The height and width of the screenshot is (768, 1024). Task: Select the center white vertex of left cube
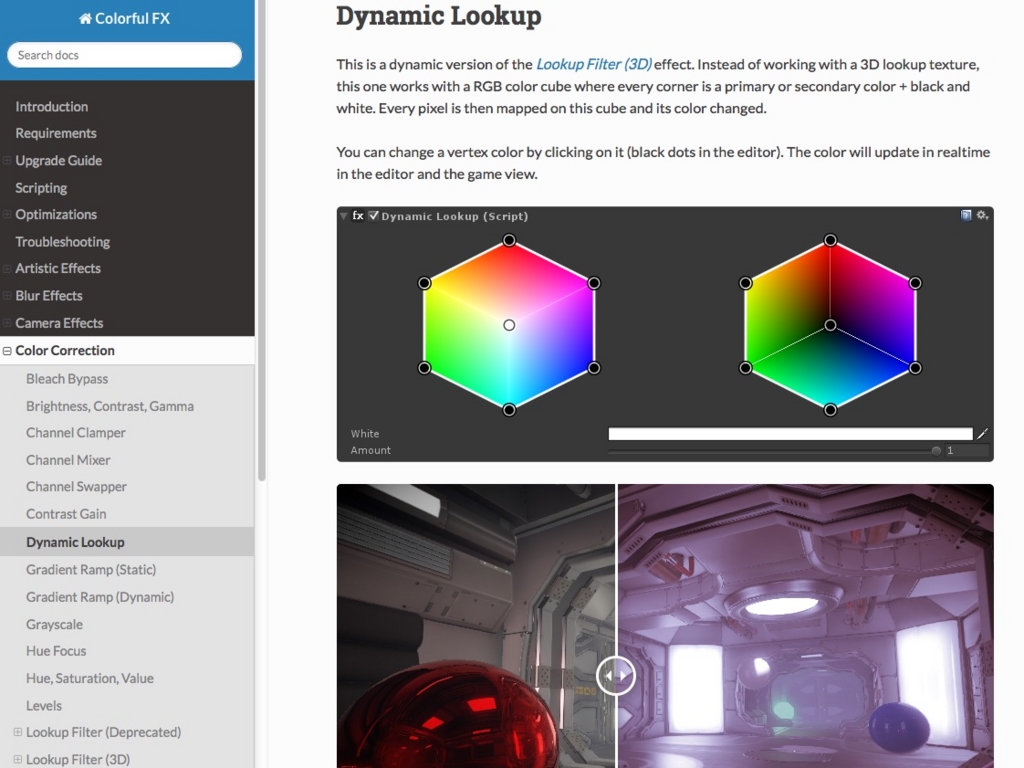click(x=509, y=325)
